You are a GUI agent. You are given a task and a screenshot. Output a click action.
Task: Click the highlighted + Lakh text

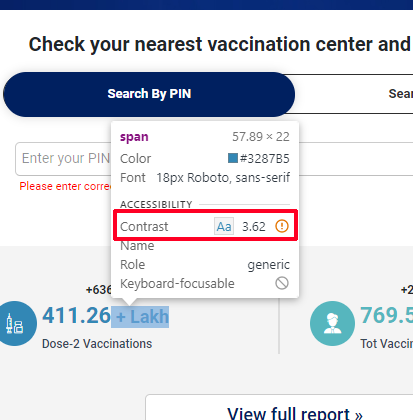pyautogui.click(x=140, y=317)
